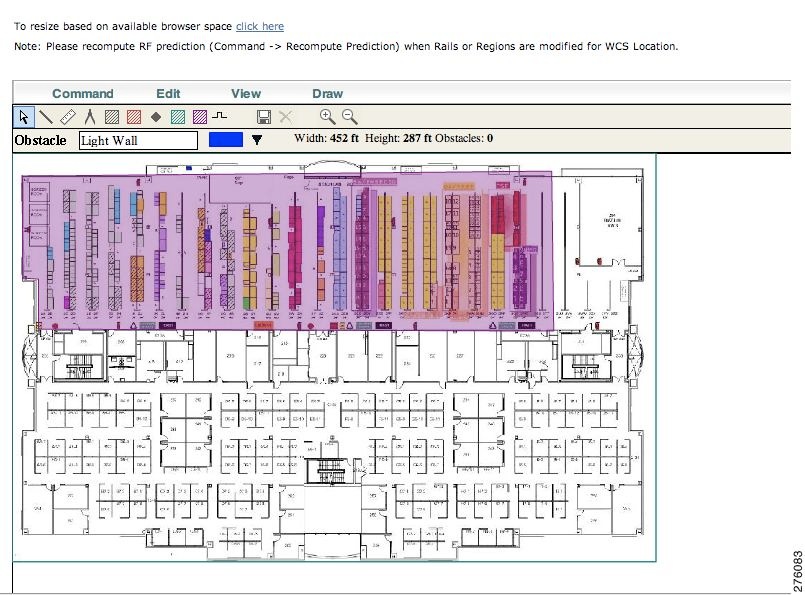Open the View menu
Viewport: 805px width, 595px height.
tap(245, 93)
